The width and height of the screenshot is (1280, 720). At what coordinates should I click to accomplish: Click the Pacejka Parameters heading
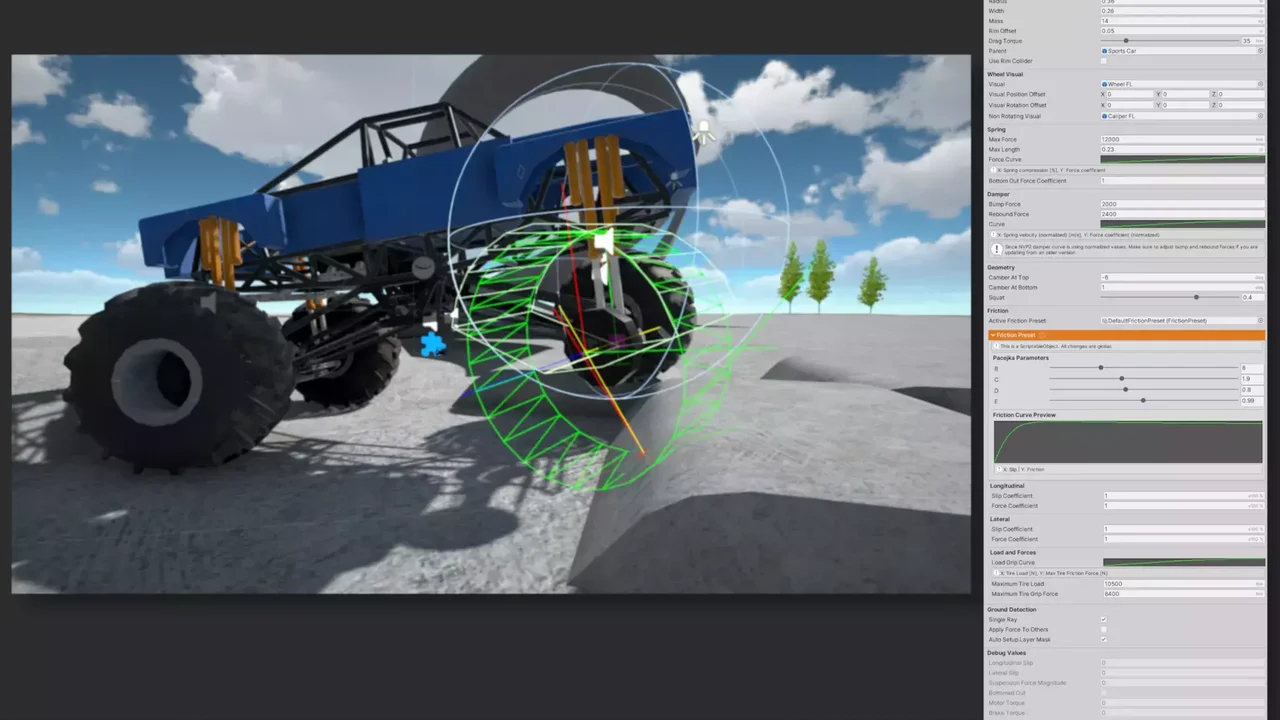1021,357
